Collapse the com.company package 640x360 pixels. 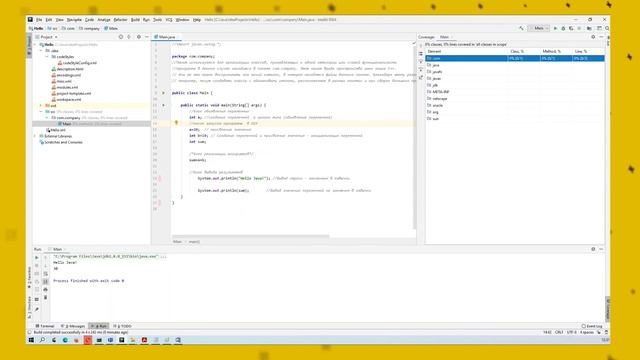pyautogui.click(x=47, y=118)
